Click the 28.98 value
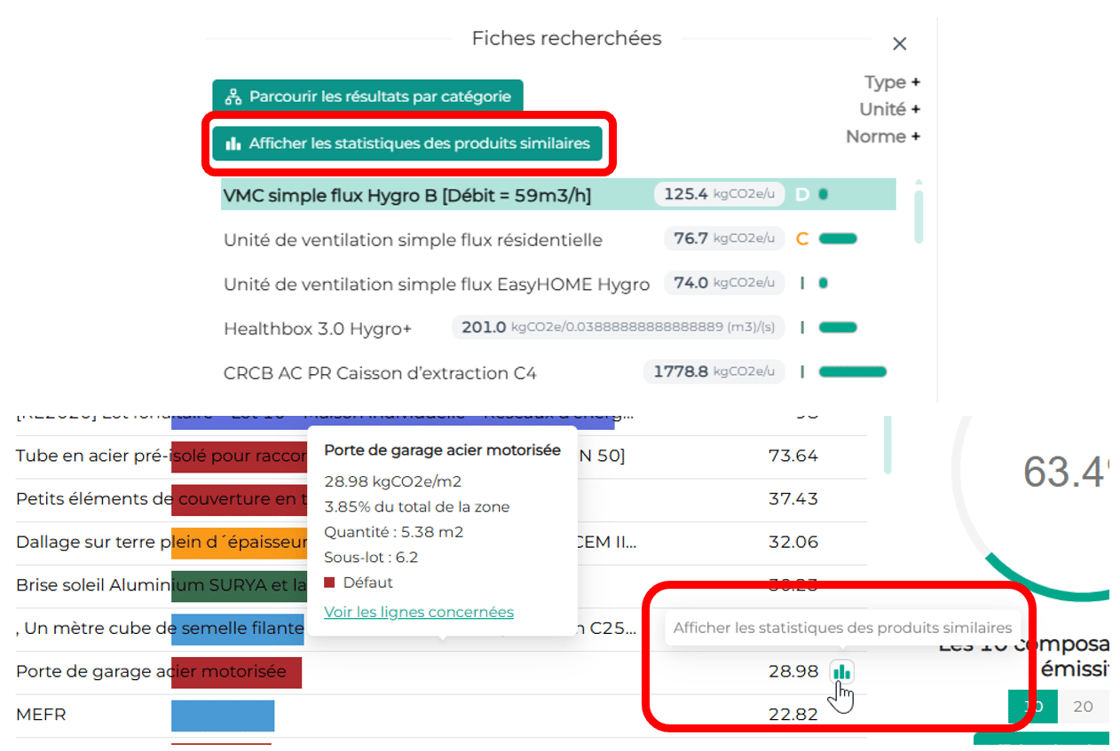The height and width of the screenshot is (751, 1120). (x=793, y=672)
